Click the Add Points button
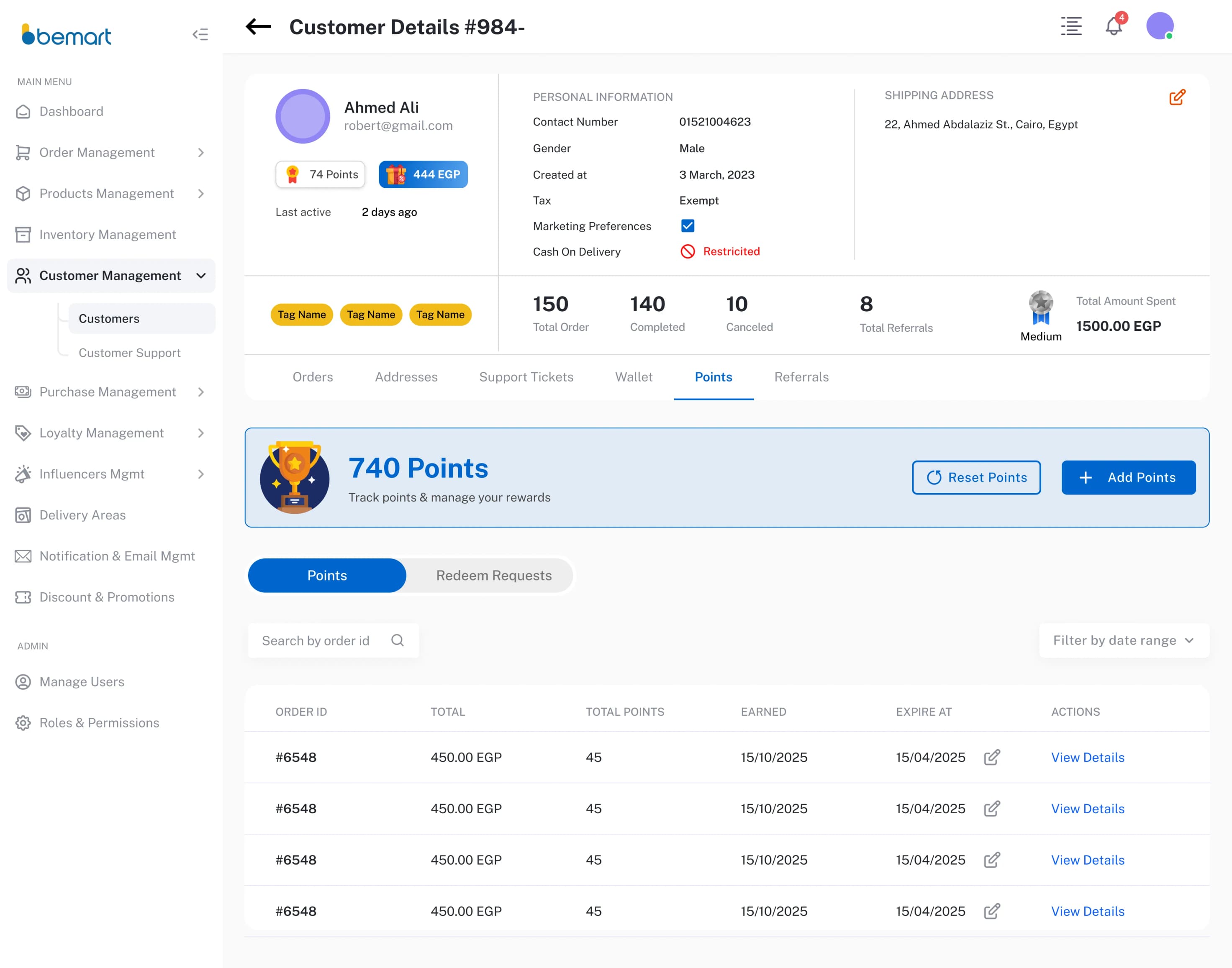1232x968 pixels. pyautogui.click(x=1128, y=477)
